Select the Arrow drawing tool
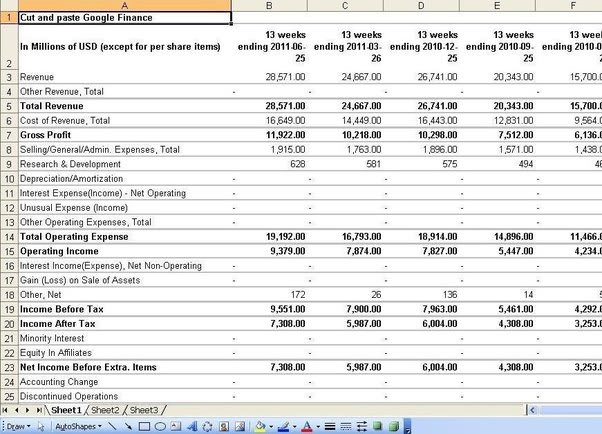Viewport: 602px width, 434px height. (128, 426)
